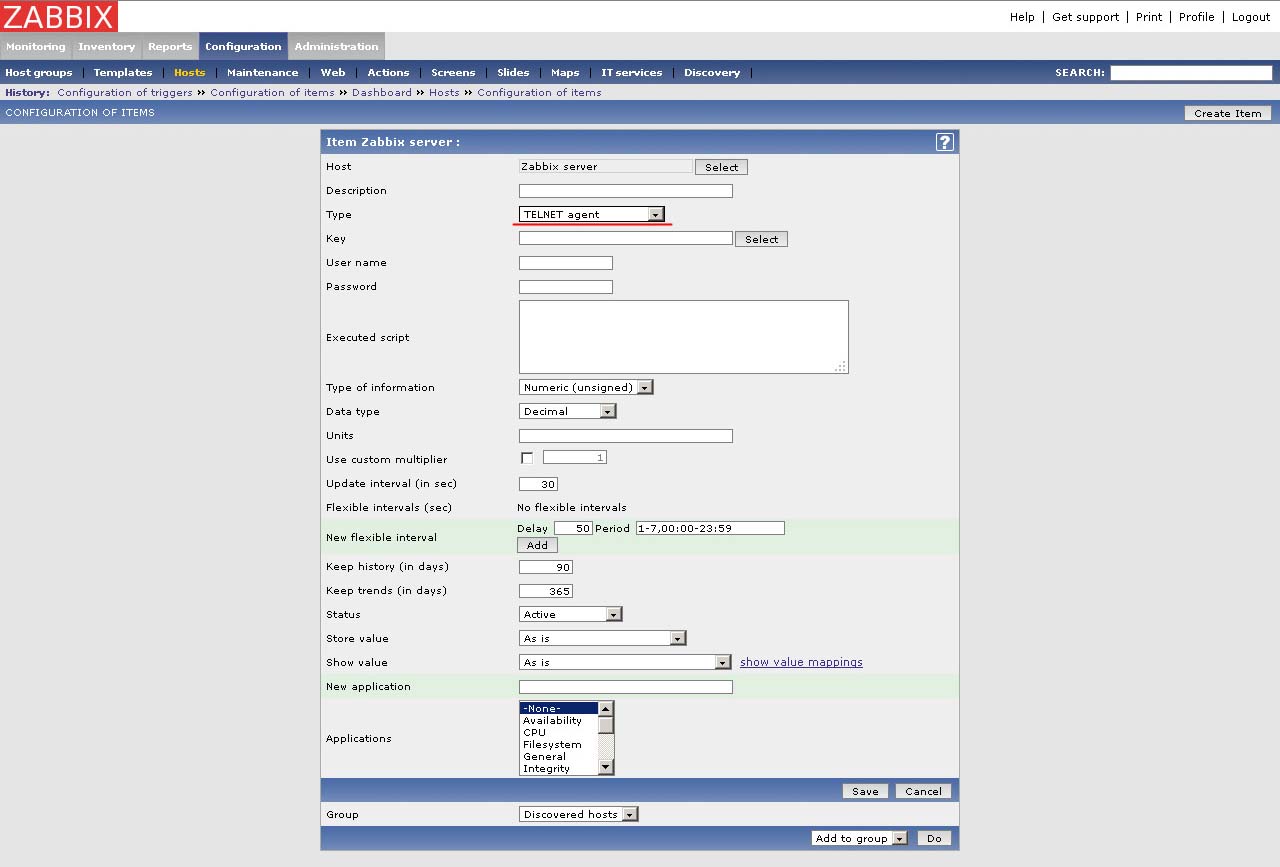Switch to the Monitoring tab

tap(36, 46)
